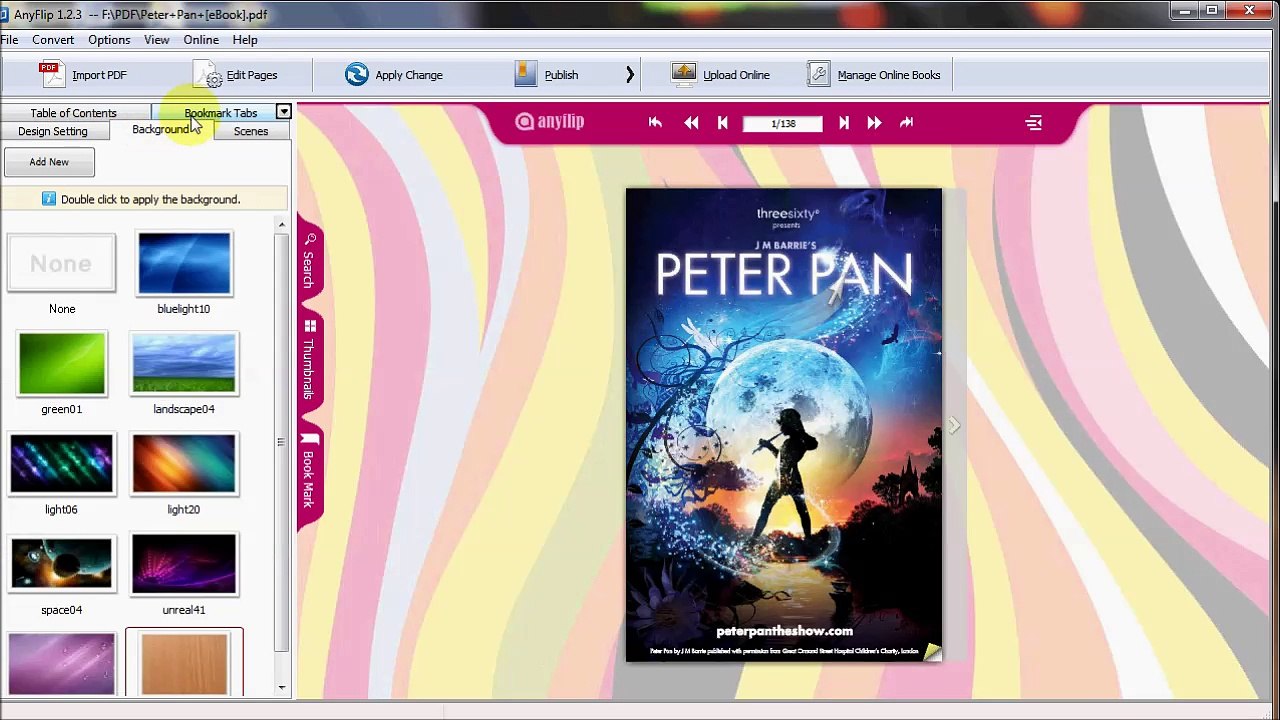The height and width of the screenshot is (720, 1280).
Task: Click the Peter Pan book cover page
Action: [783, 425]
